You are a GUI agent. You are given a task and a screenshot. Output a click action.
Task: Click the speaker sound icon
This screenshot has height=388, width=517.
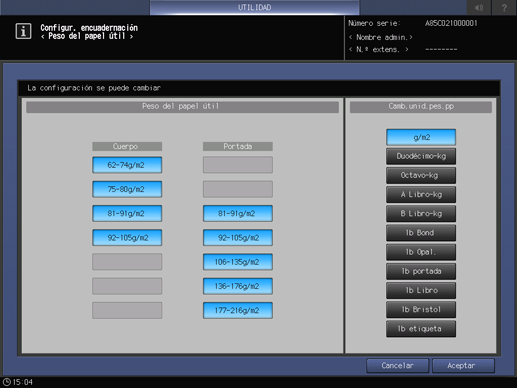pyautogui.click(x=479, y=7)
